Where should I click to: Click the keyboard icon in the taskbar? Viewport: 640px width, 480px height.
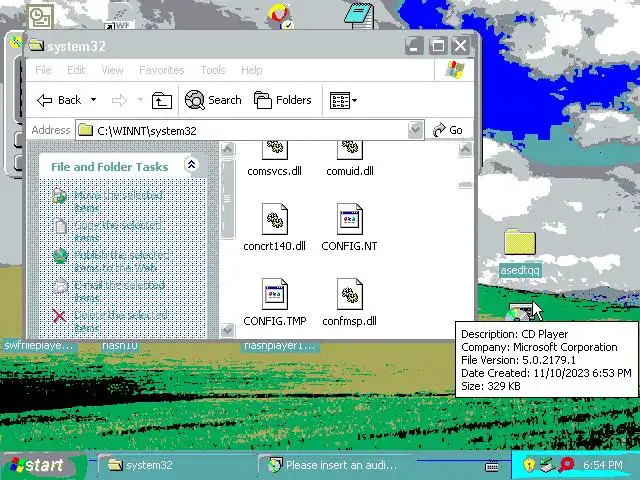point(492,466)
